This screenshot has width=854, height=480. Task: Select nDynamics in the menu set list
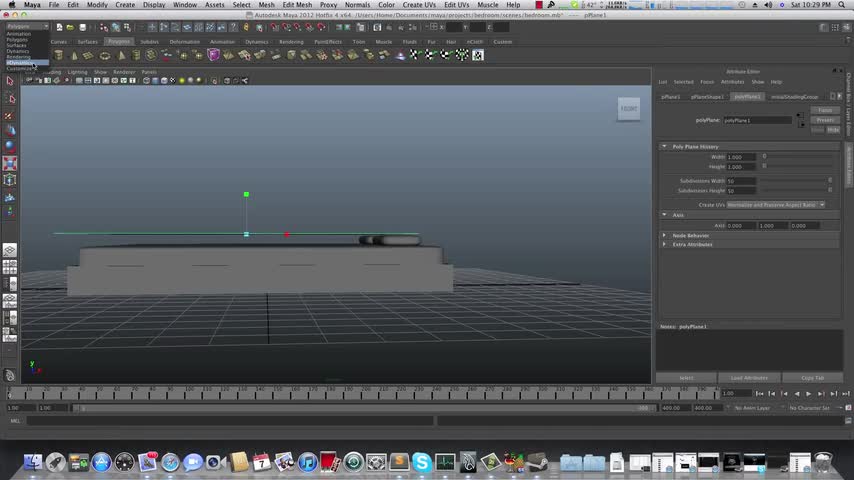18,62
